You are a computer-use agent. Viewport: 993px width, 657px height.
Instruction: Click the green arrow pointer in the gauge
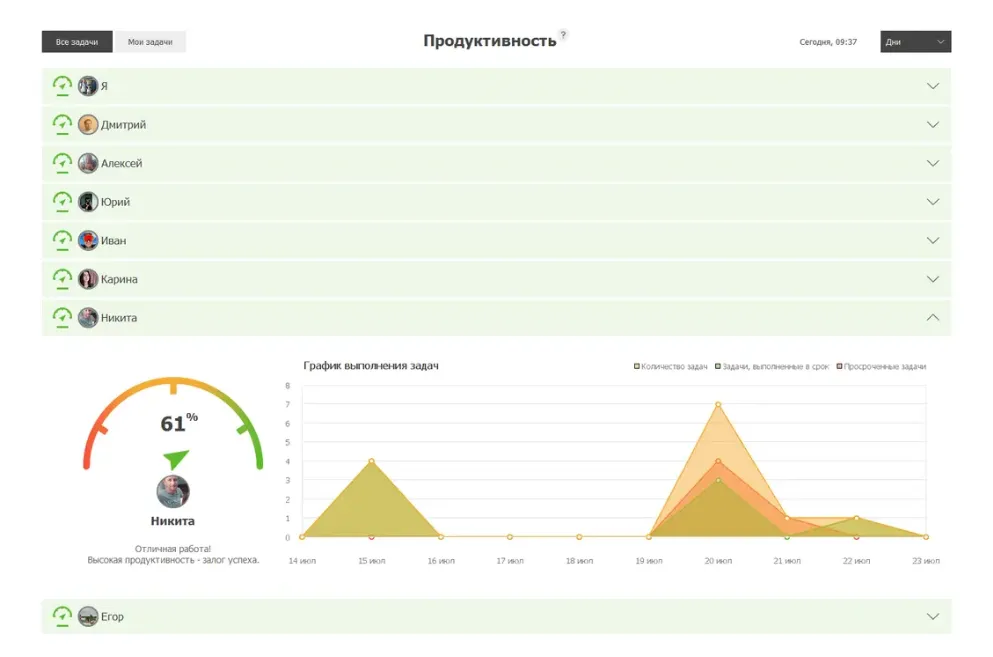point(175,459)
